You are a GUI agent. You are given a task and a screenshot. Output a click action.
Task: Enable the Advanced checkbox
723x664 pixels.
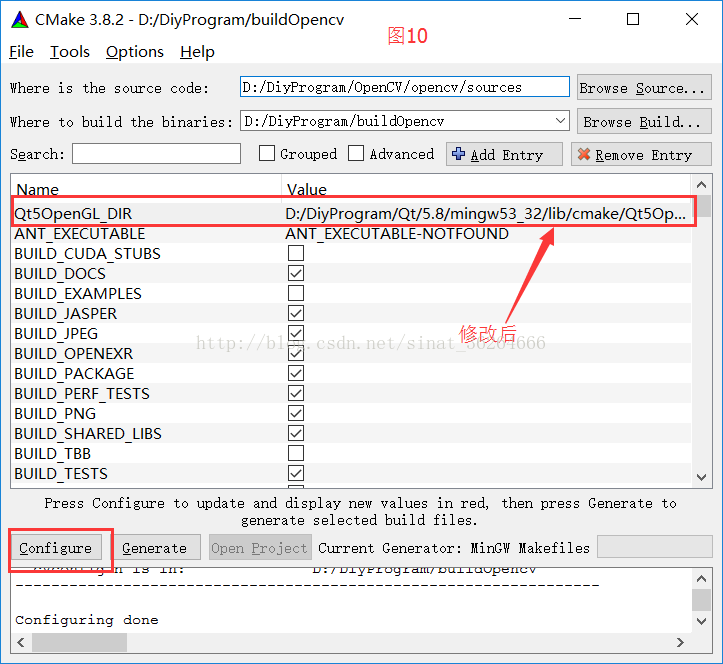[x=356, y=153]
